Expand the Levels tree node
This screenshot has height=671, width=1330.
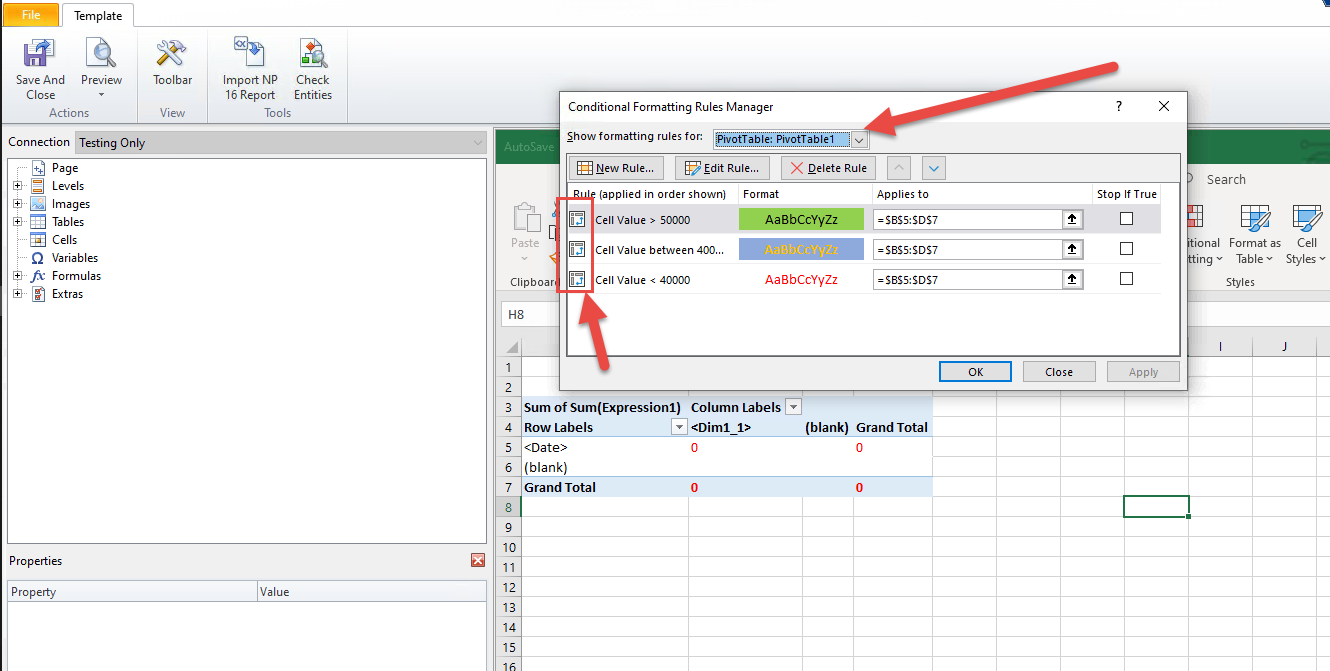point(17,186)
